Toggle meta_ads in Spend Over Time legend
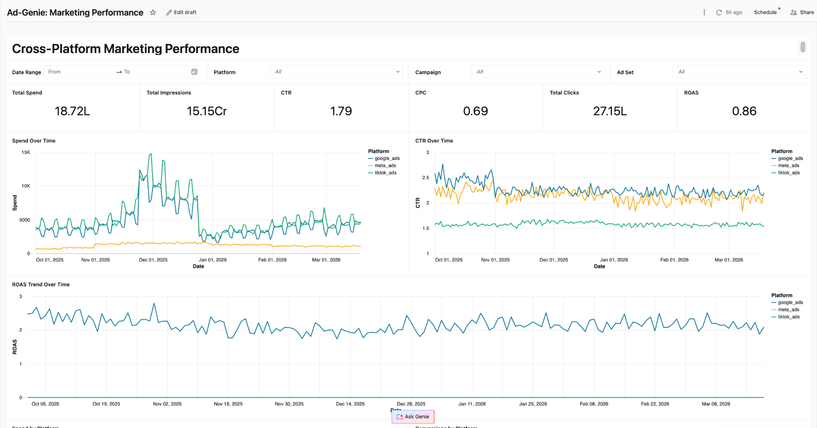 click(382, 166)
